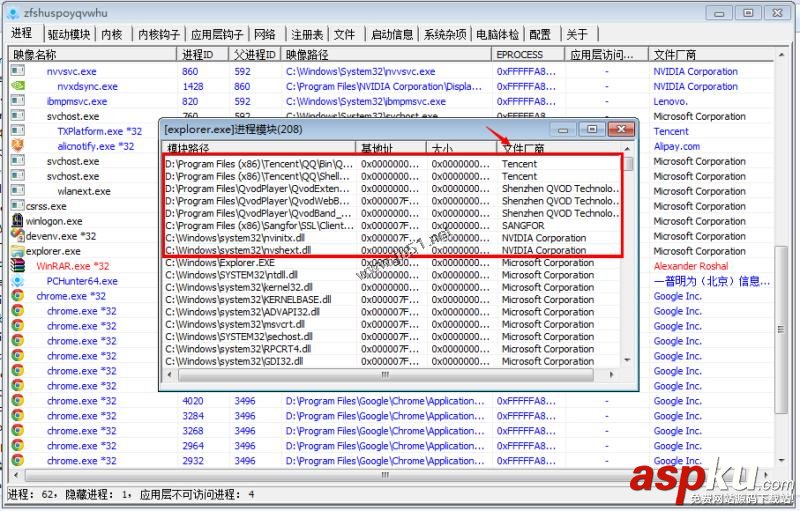Select the Tencent\QQ\Shell module row
800x511 pixels.
pos(392,176)
